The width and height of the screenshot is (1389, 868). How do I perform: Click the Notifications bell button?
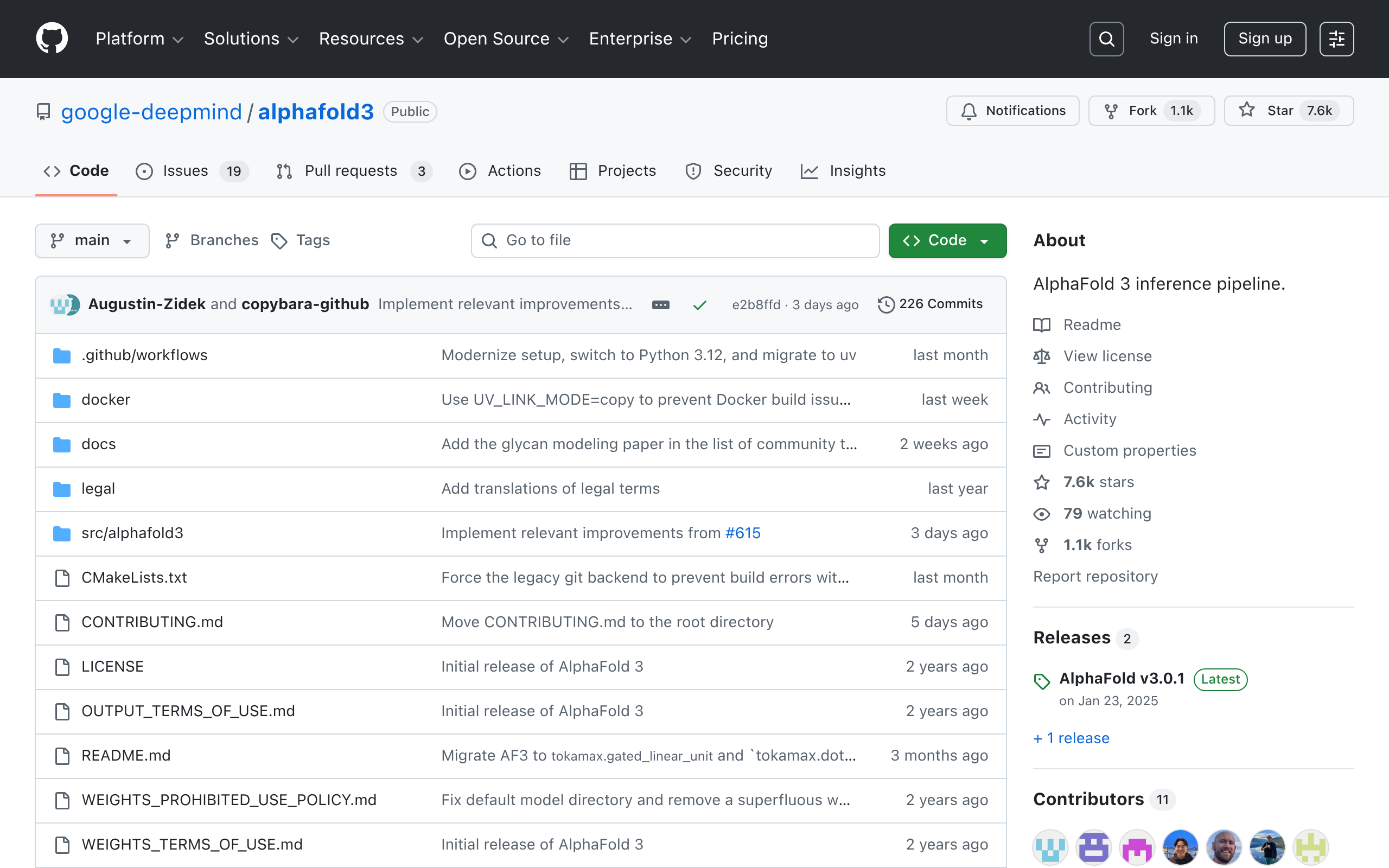point(1012,111)
